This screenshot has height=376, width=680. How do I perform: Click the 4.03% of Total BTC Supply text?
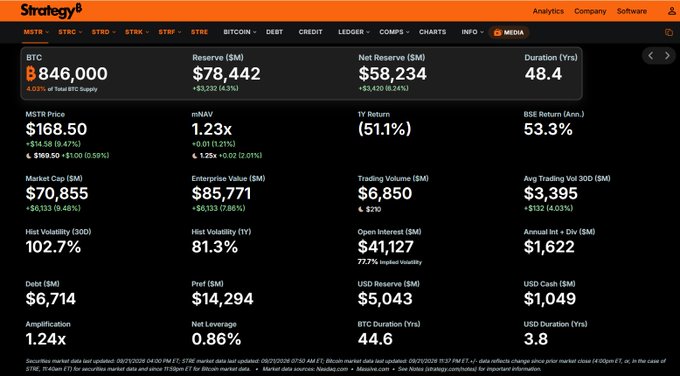coord(62,89)
